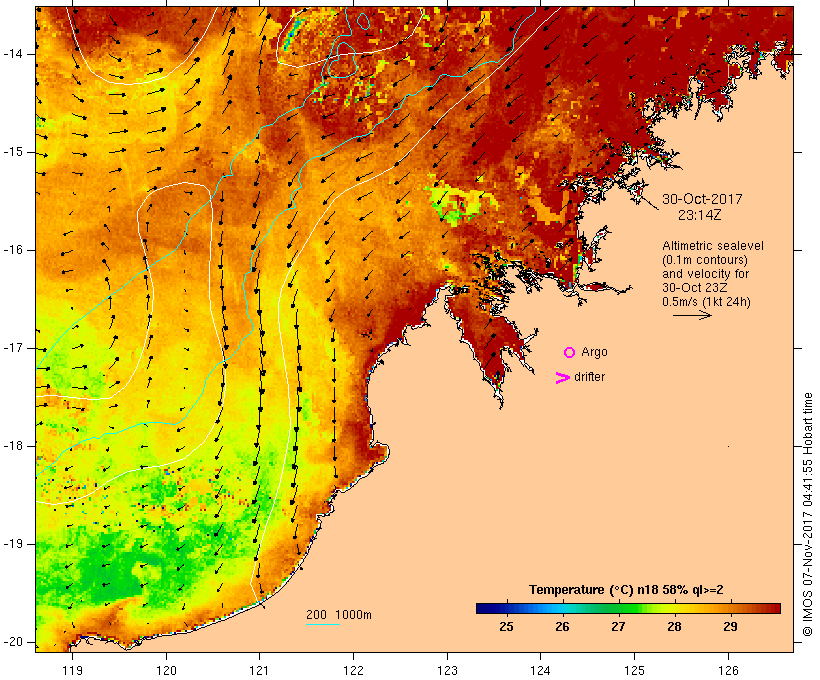
Task: Click the longitude label 121
Action: click(x=259, y=671)
